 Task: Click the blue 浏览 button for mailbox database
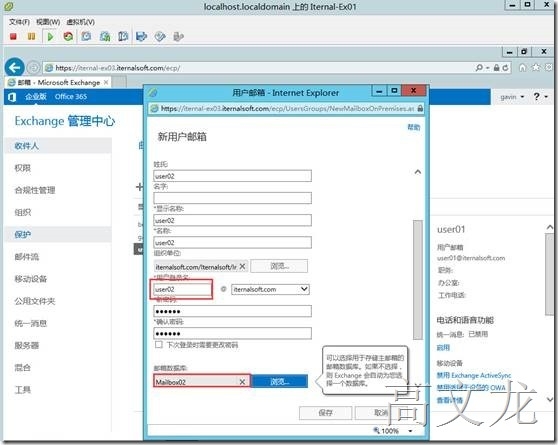click(x=280, y=381)
